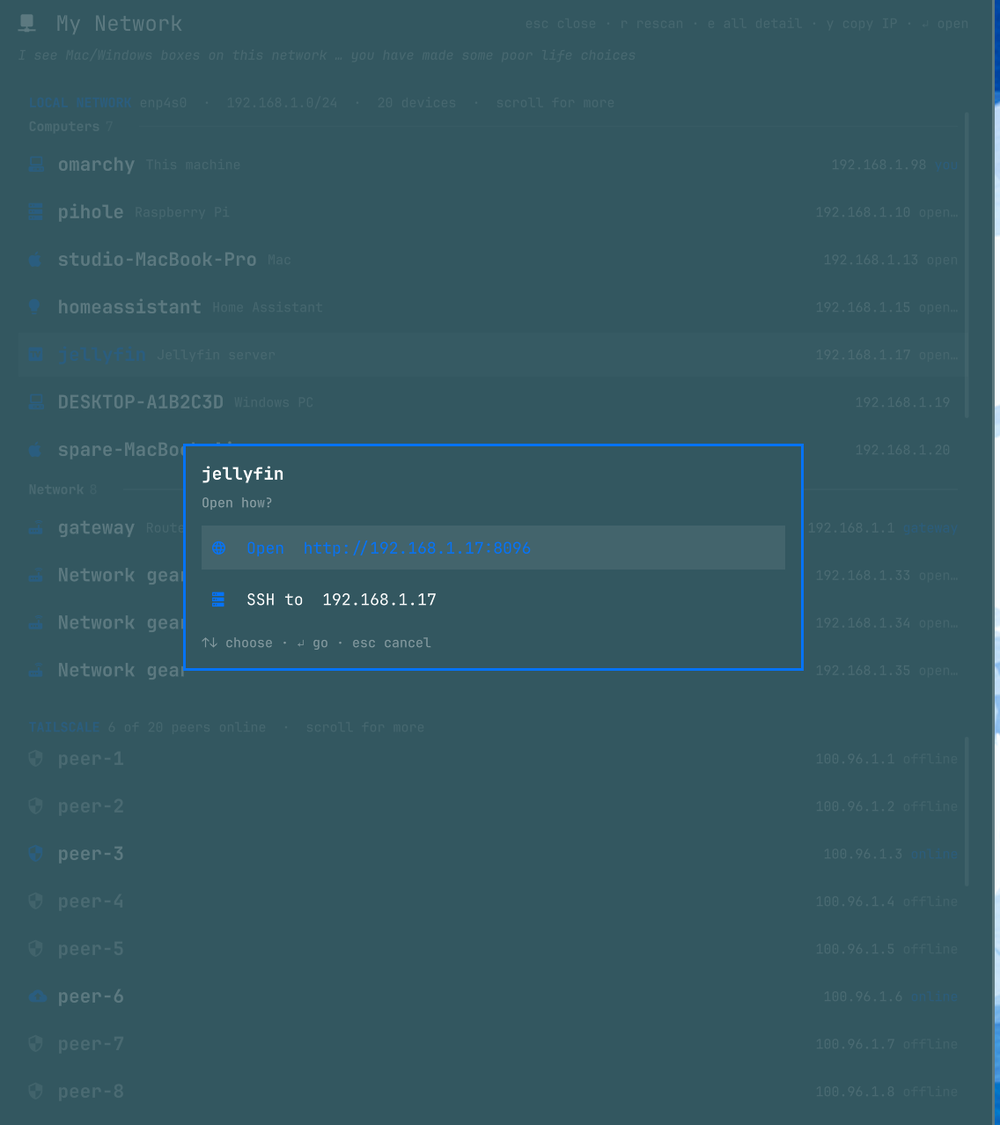Click the omarchy computer icon

(x=36, y=164)
